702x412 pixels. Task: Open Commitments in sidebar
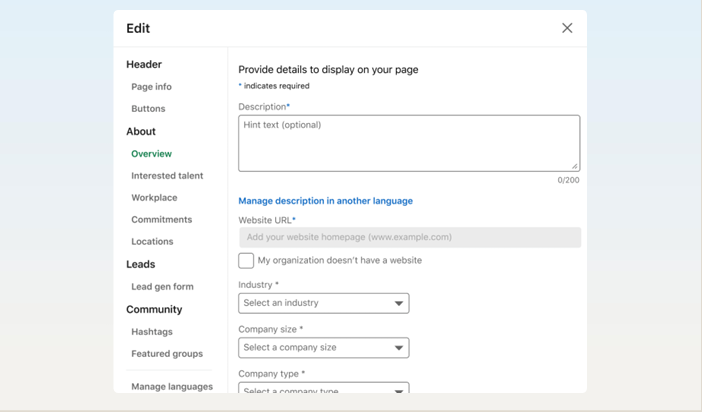tap(161, 220)
